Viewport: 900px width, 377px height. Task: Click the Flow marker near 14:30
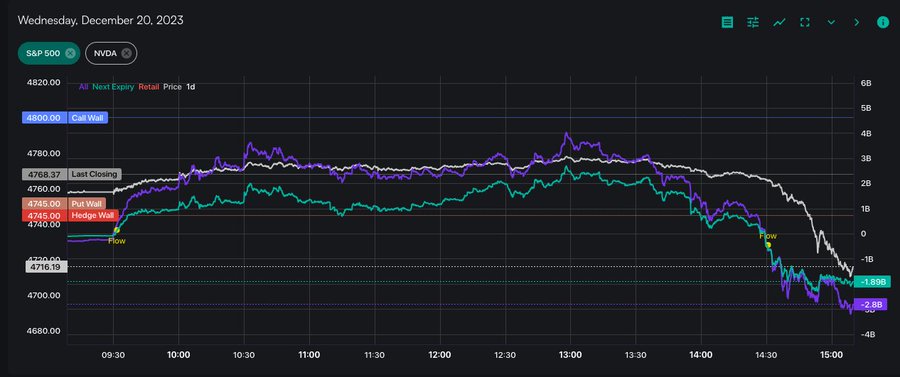[x=768, y=245]
